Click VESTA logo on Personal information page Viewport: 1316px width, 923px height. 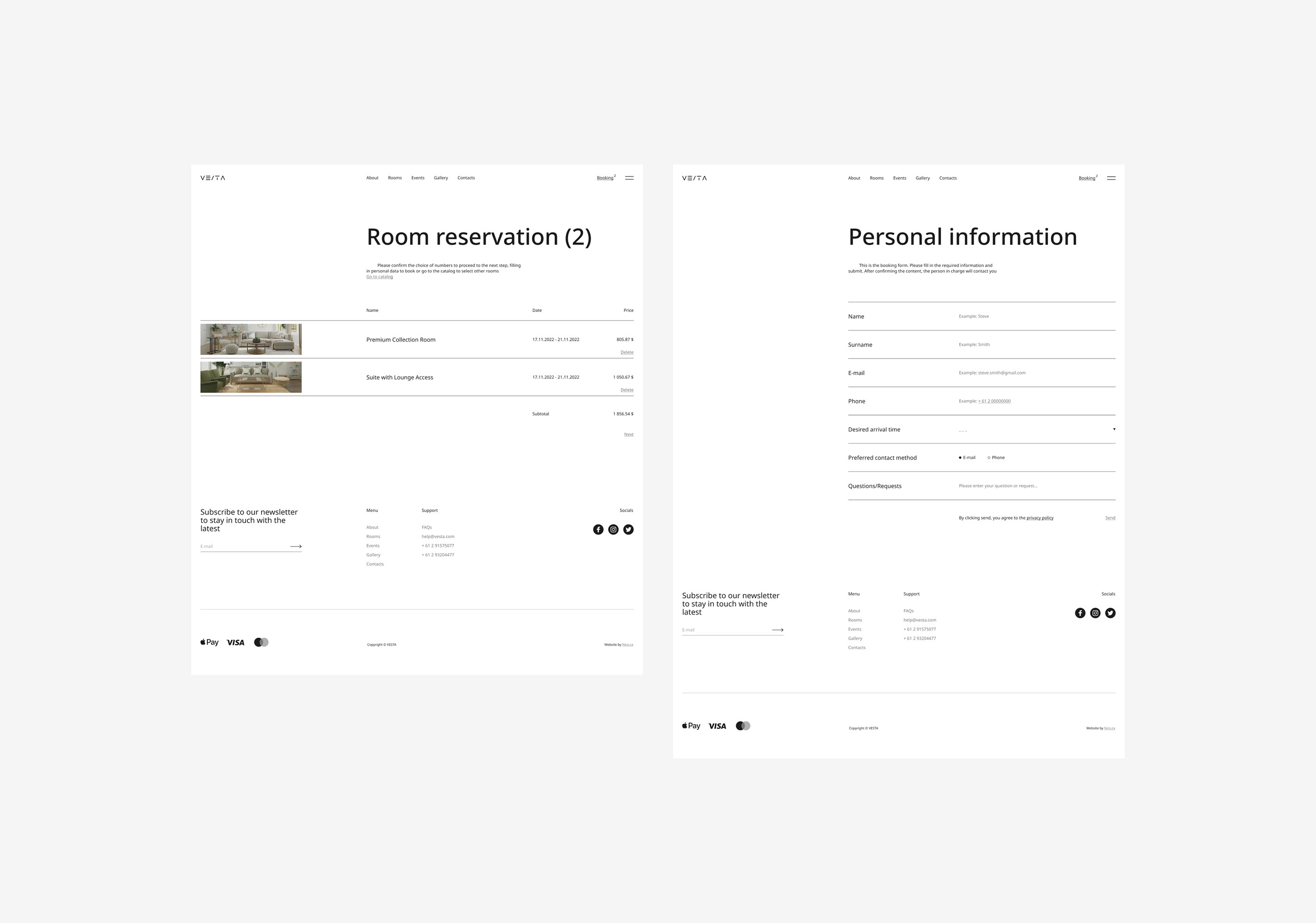click(x=694, y=178)
